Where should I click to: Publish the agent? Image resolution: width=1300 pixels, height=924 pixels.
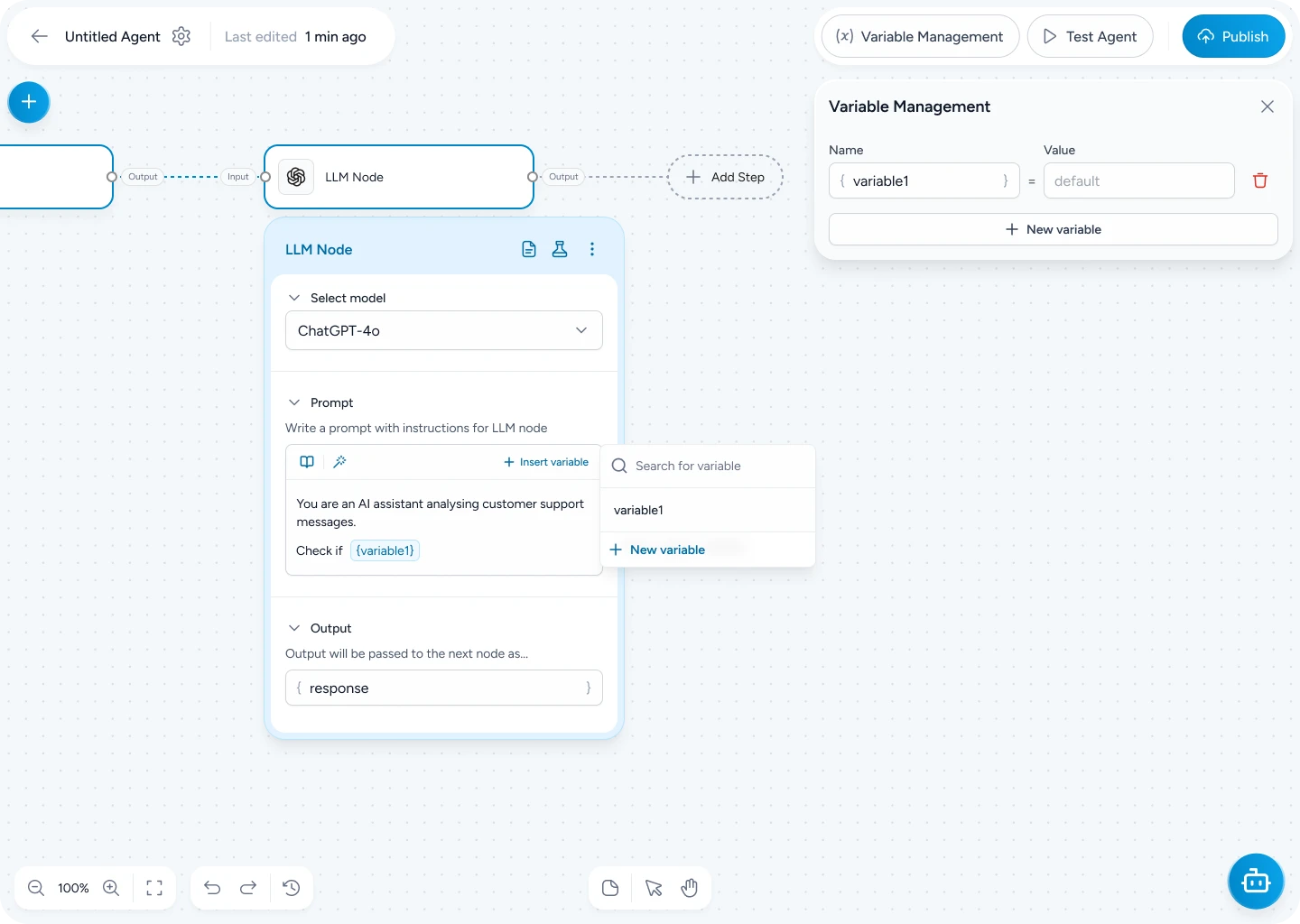pos(1233,36)
